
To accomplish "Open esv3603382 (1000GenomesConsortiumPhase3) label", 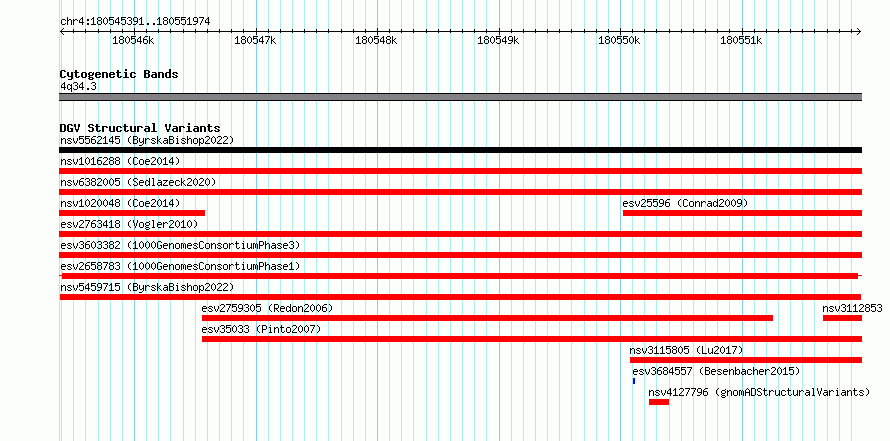I will pyautogui.click(x=180, y=245).
